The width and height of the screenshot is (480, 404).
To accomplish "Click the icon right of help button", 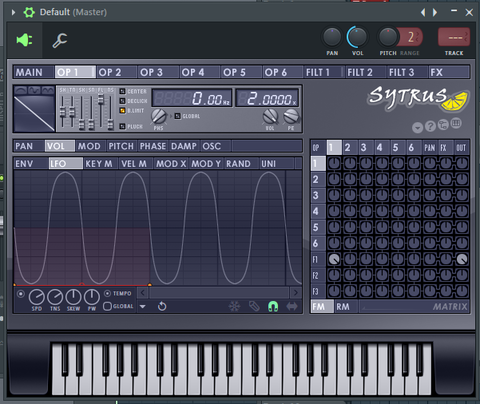I will (443, 125).
